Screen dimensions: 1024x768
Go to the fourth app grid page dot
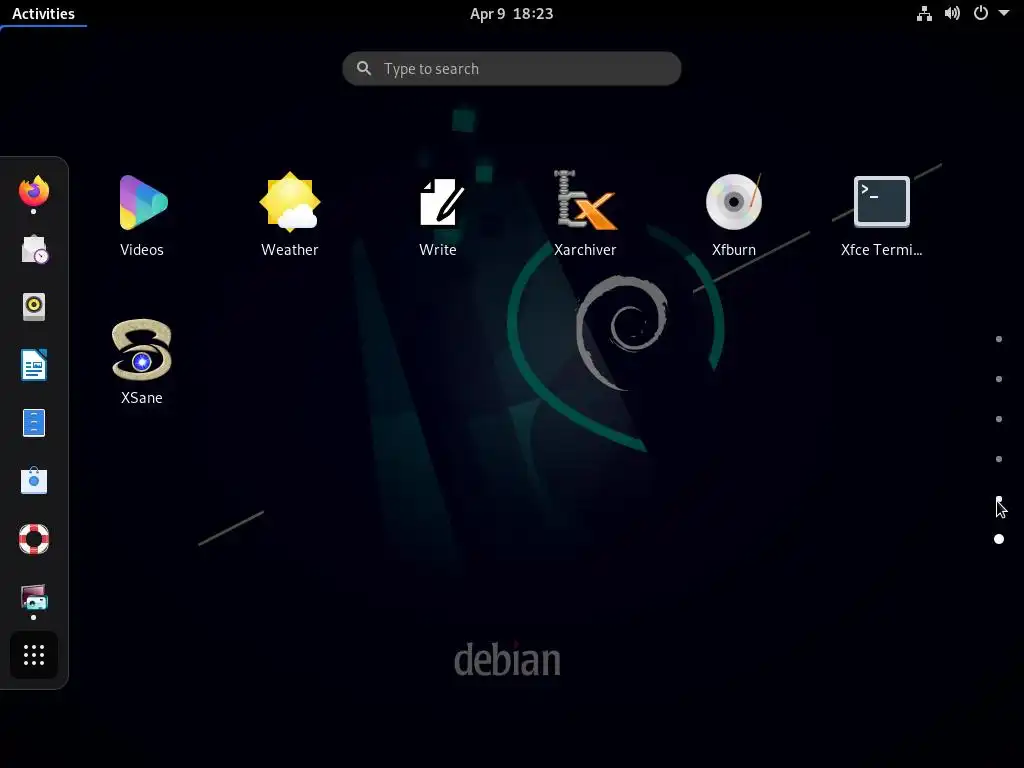click(999, 459)
